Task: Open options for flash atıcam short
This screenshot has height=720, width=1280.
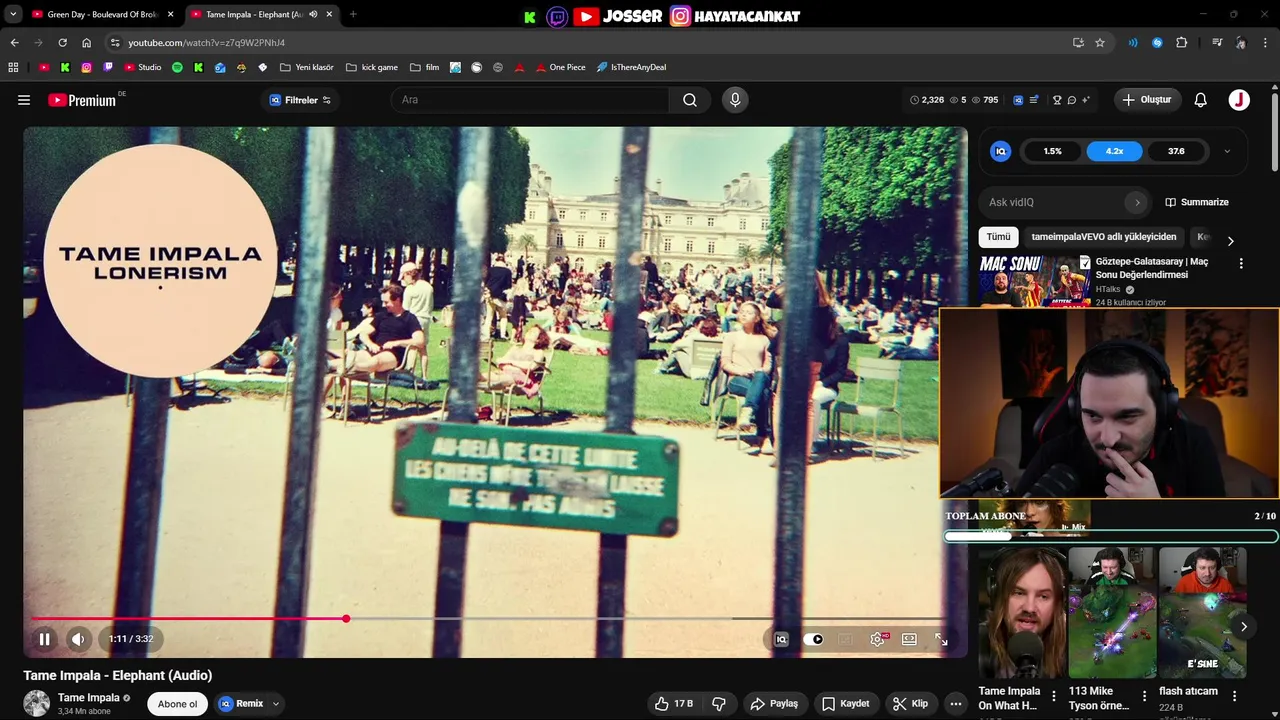Action: [1234, 696]
